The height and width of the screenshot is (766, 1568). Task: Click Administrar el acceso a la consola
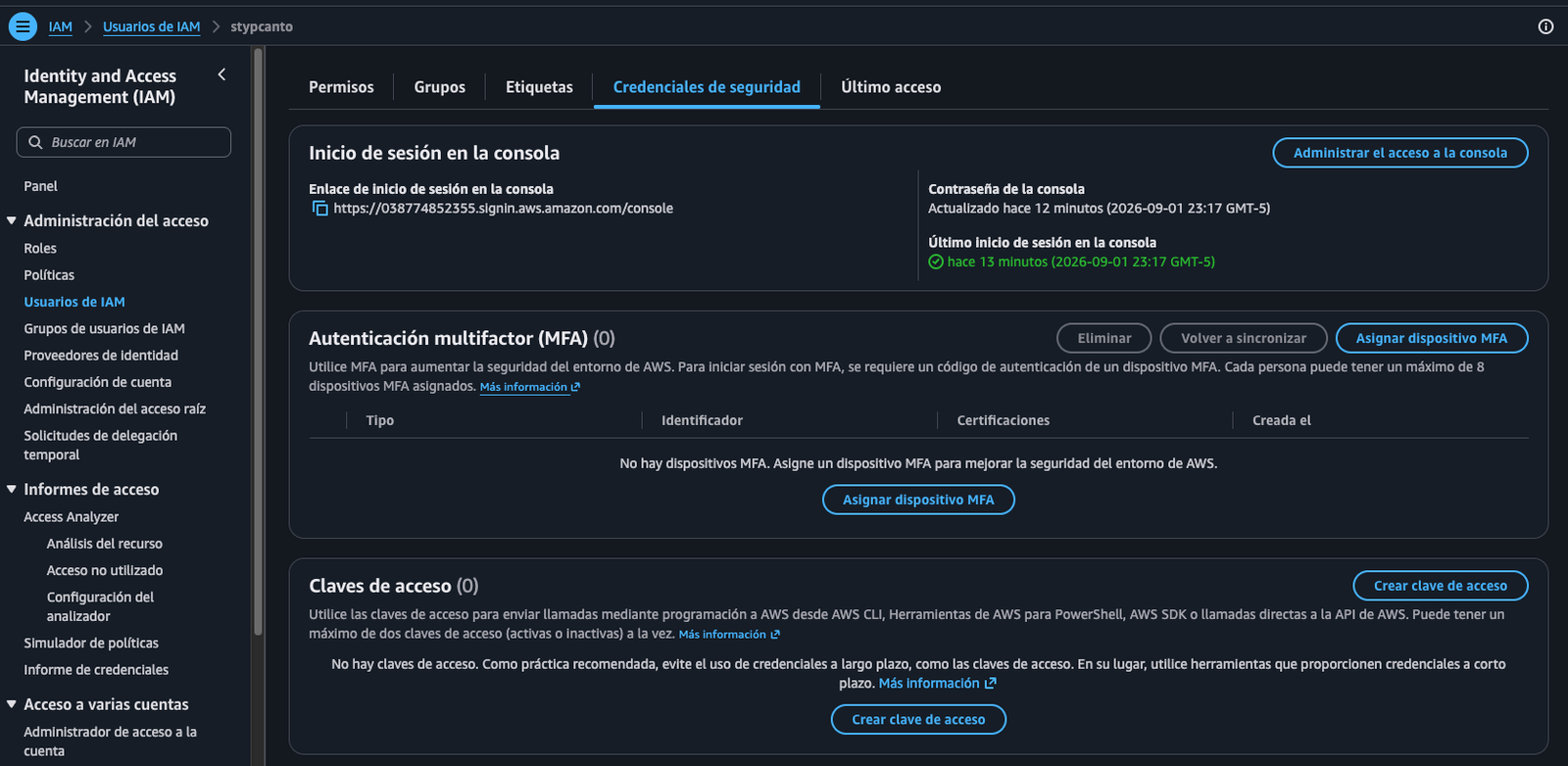[1400, 153]
